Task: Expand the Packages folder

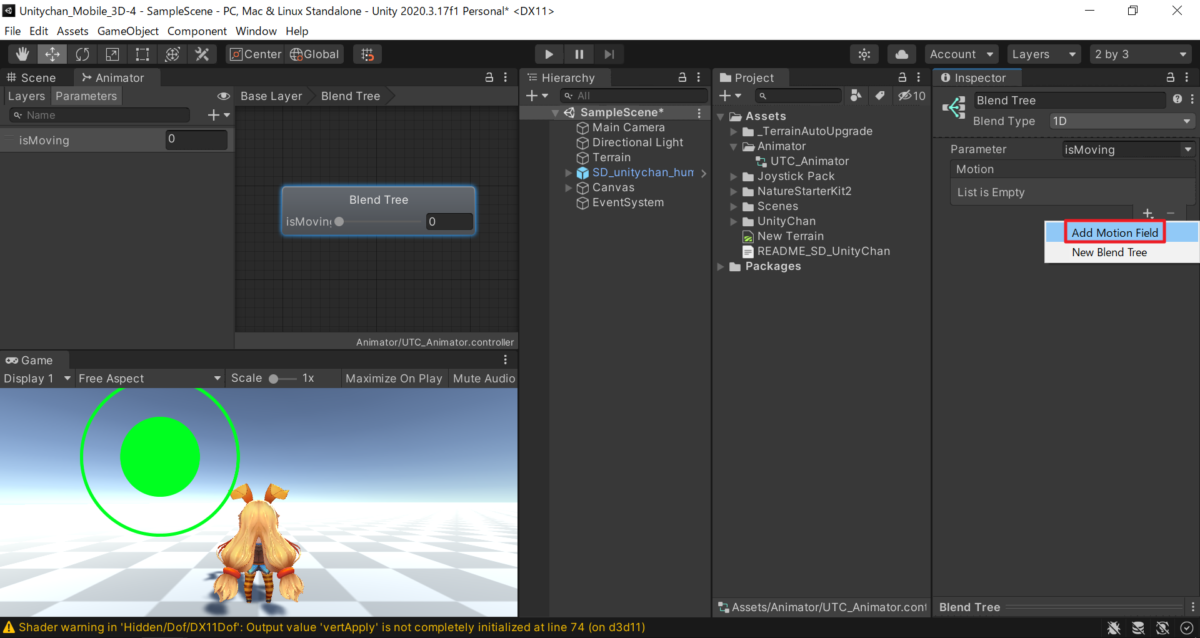Action: (x=721, y=267)
